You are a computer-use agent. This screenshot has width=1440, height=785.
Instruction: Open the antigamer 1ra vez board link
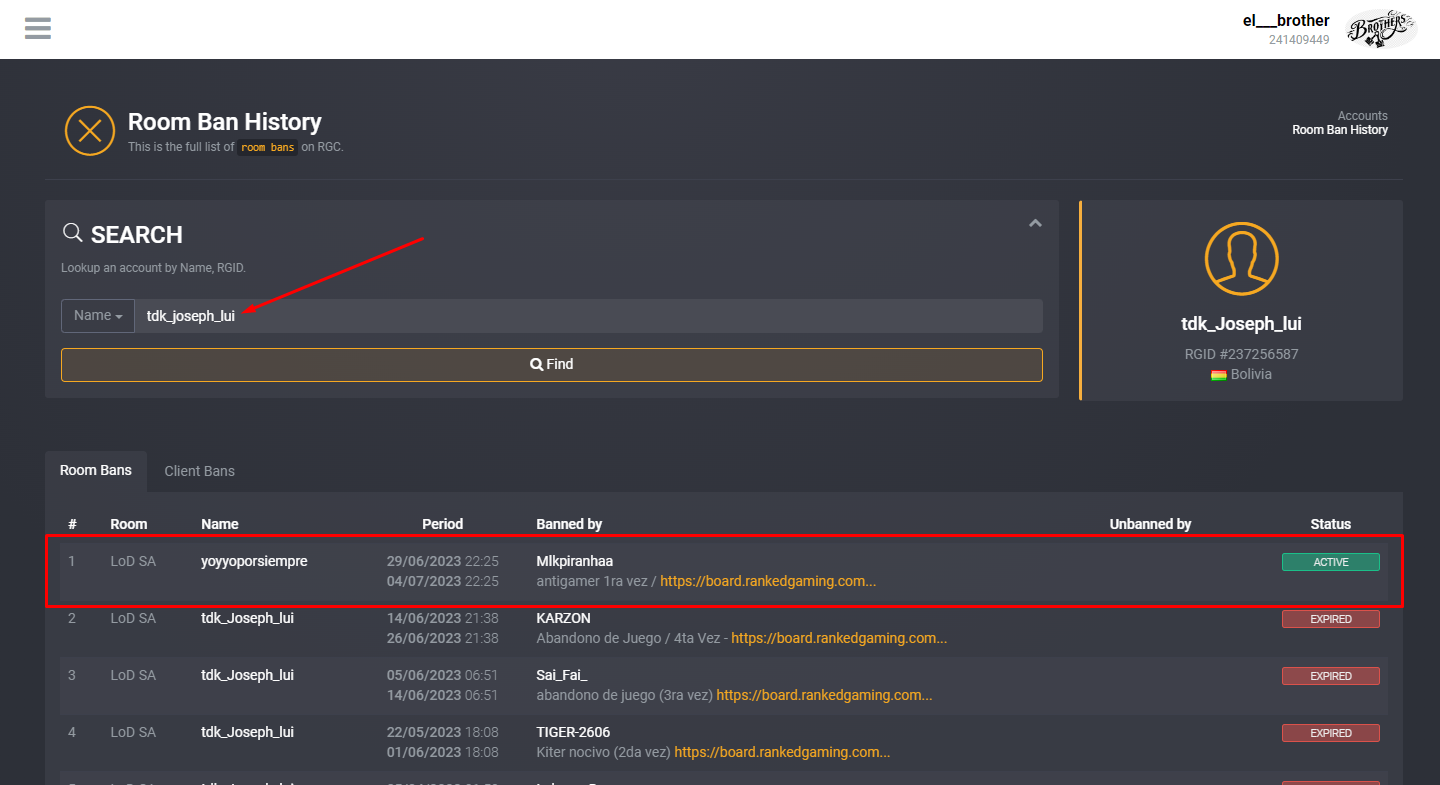tap(768, 581)
